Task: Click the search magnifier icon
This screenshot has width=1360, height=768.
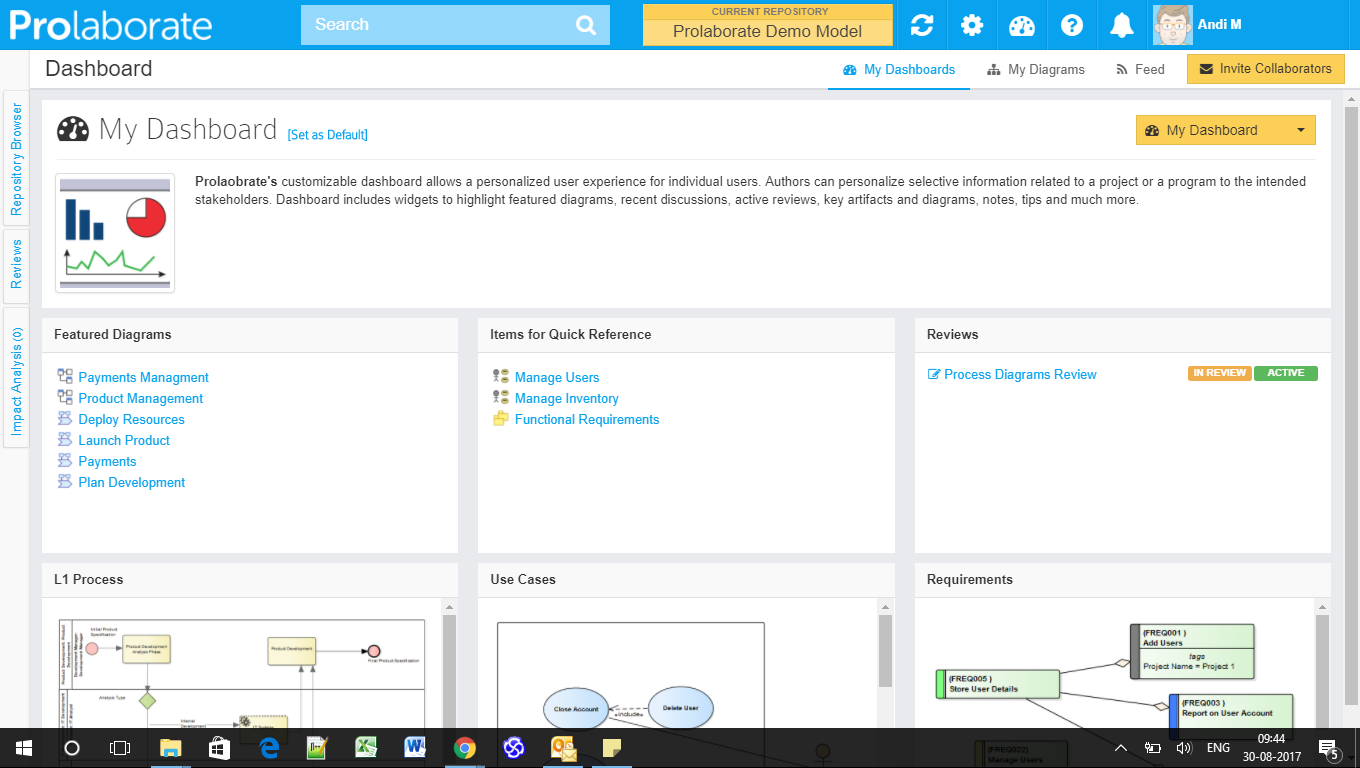Action: tap(586, 25)
